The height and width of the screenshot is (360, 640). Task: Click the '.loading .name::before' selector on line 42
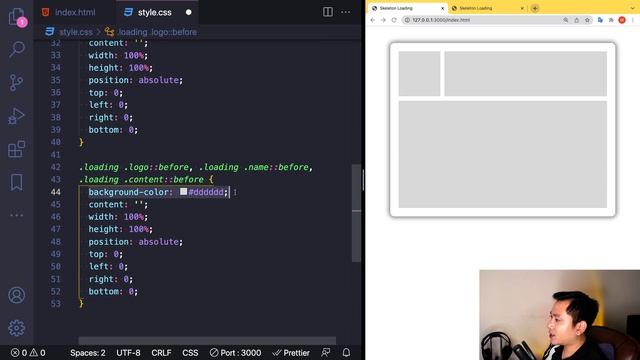253,167
